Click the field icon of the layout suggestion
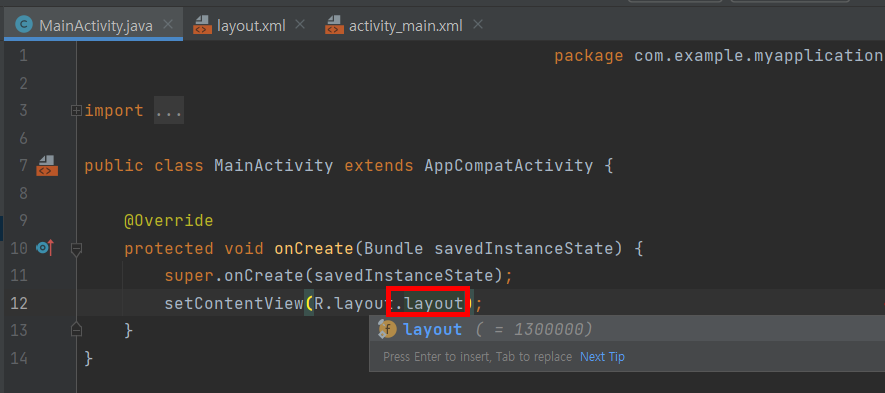 click(388, 329)
